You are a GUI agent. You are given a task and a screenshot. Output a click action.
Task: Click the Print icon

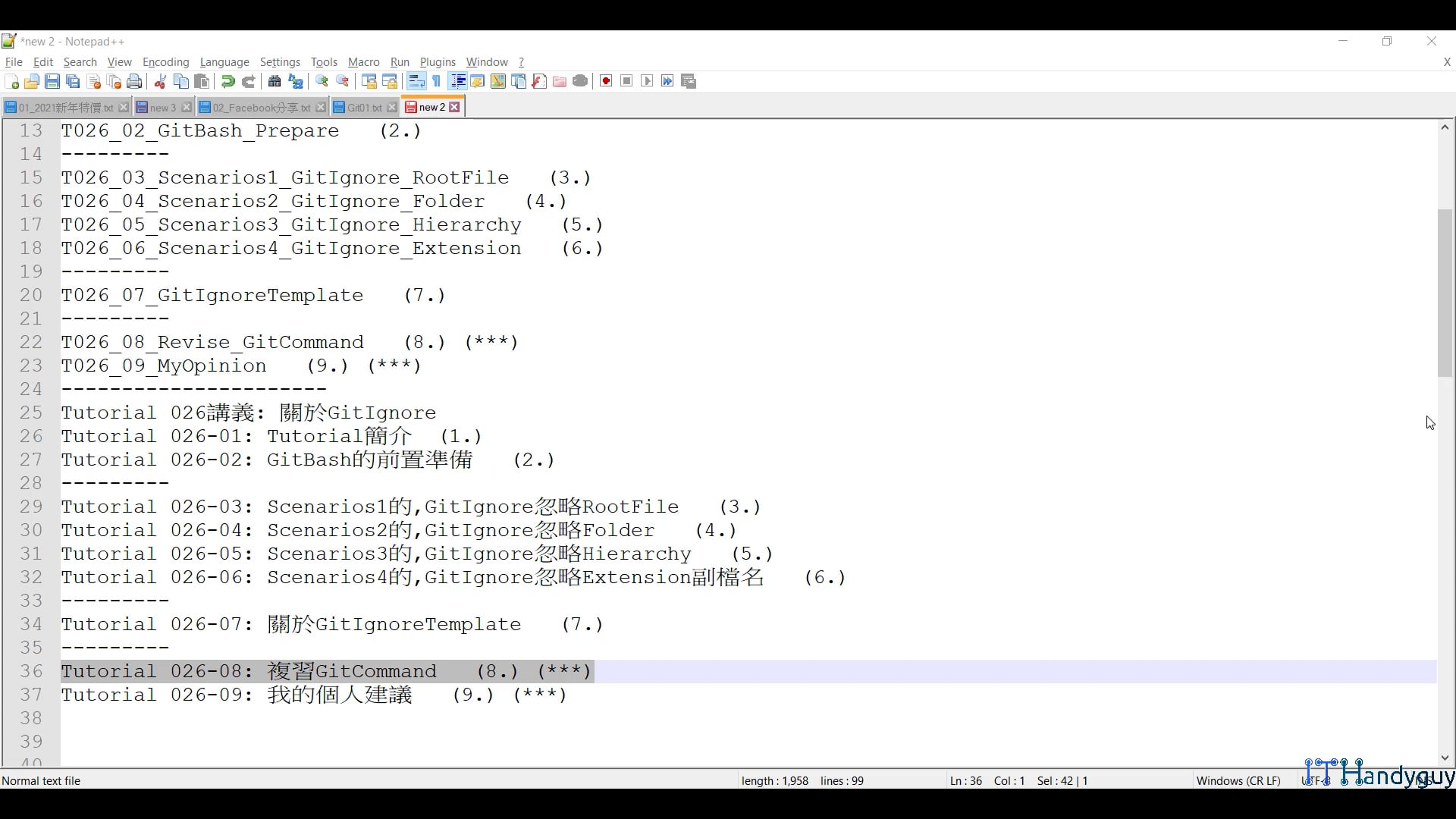[x=134, y=81]
